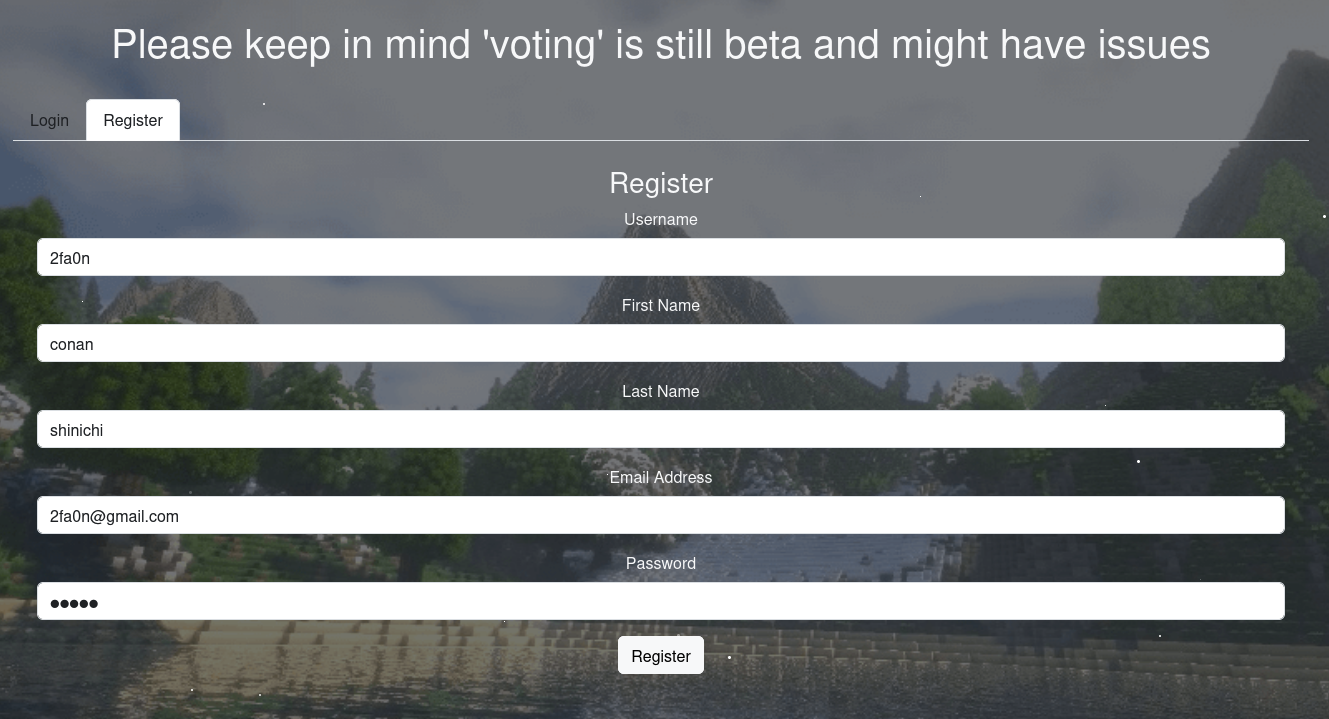Click the Last Name label

click(661, 391)
